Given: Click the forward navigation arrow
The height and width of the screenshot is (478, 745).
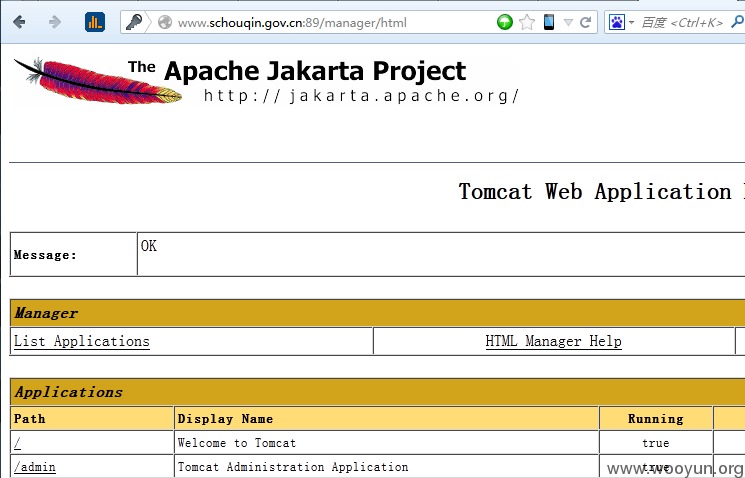Looking at the screenshot, I should 55,22.
